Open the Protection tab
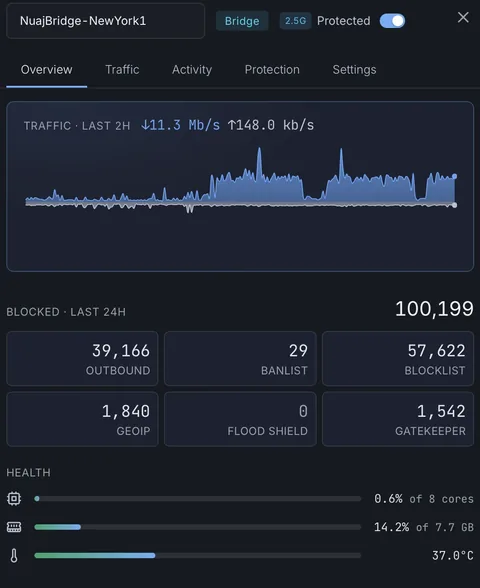This screenshot has height=588, width=480. (272, 70)
